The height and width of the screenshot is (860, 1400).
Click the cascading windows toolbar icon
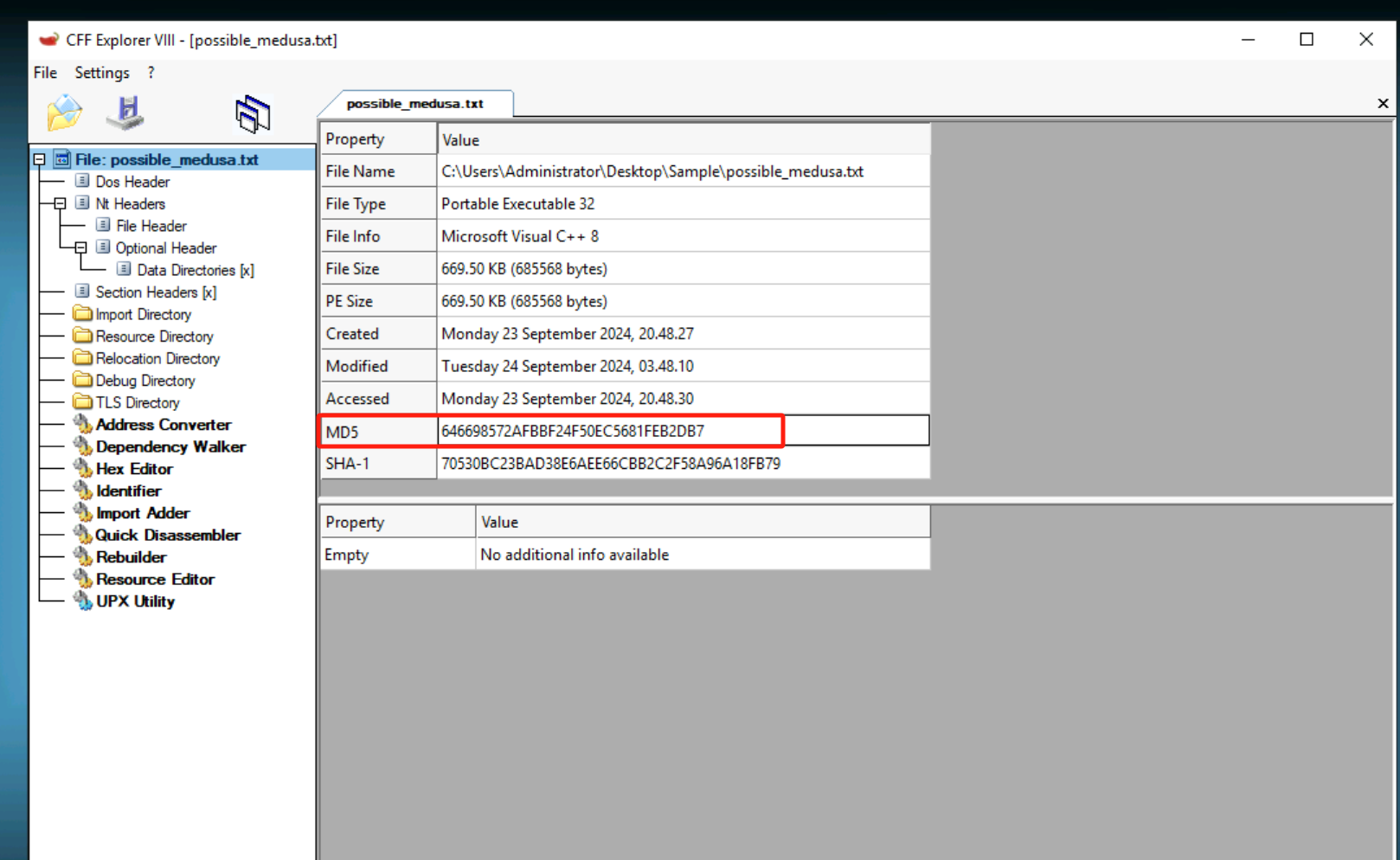252,114
